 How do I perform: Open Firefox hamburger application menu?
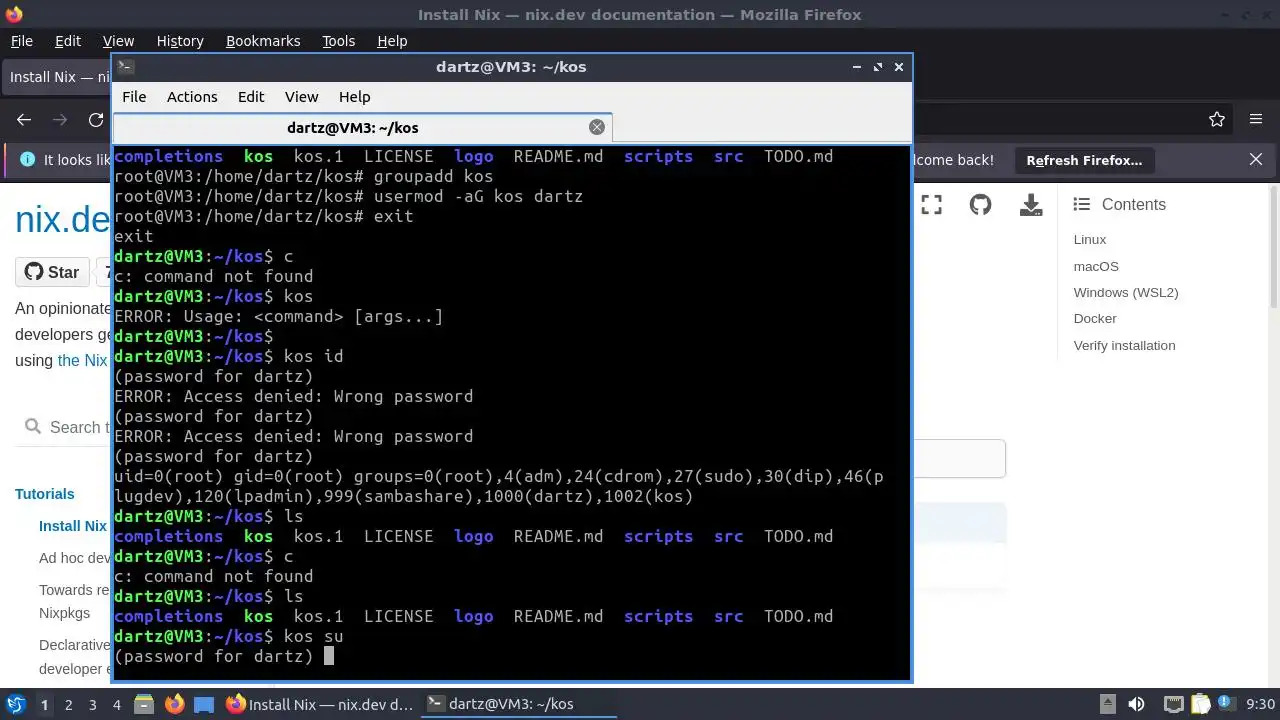[x=1256, y=119]
